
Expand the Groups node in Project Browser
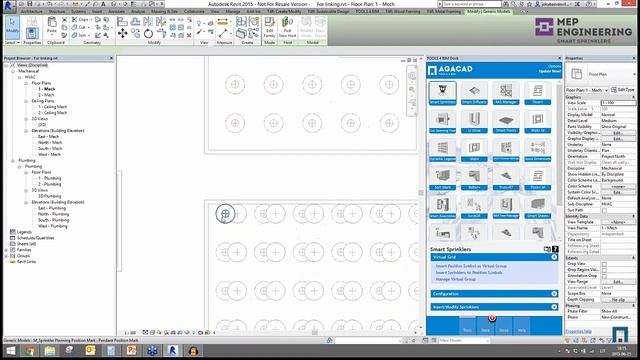point(7,256)
